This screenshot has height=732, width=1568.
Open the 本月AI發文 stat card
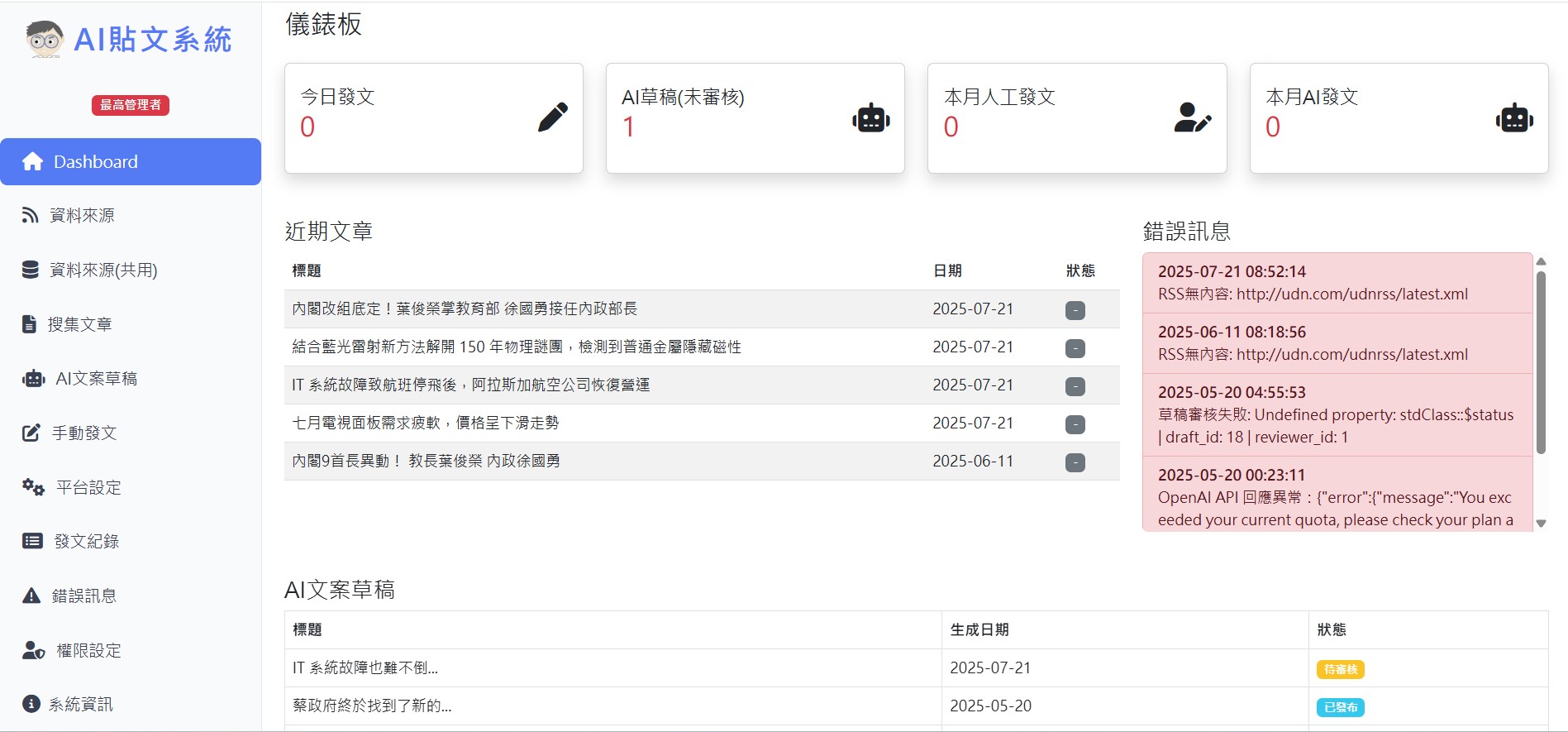[x=1399, y=118]
